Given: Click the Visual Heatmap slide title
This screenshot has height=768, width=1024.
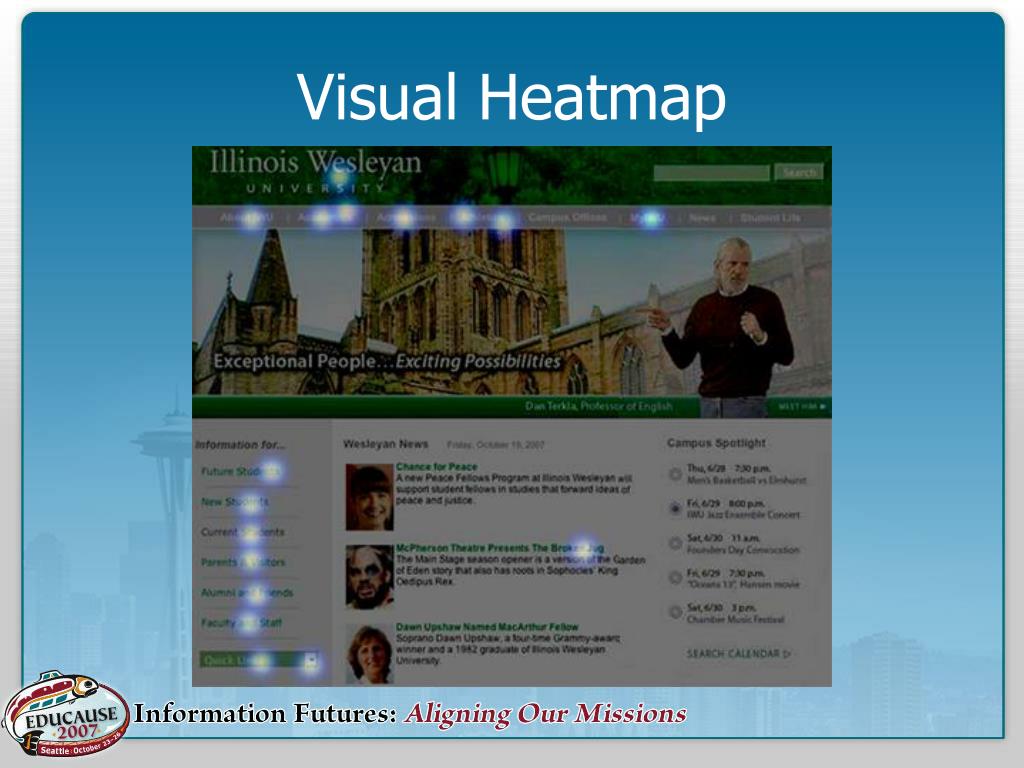Looking at the screenshot, I should click(x=511, y=97).
